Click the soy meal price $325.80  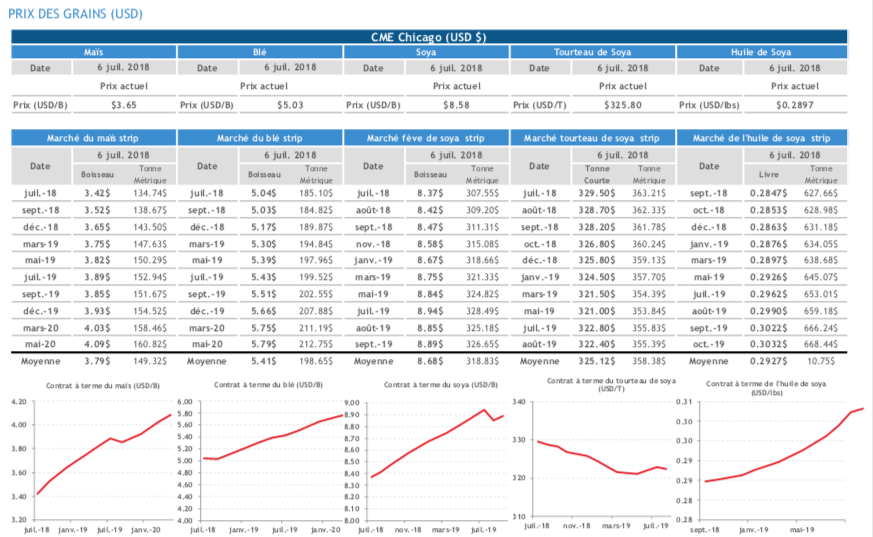[x=624, y=103]
